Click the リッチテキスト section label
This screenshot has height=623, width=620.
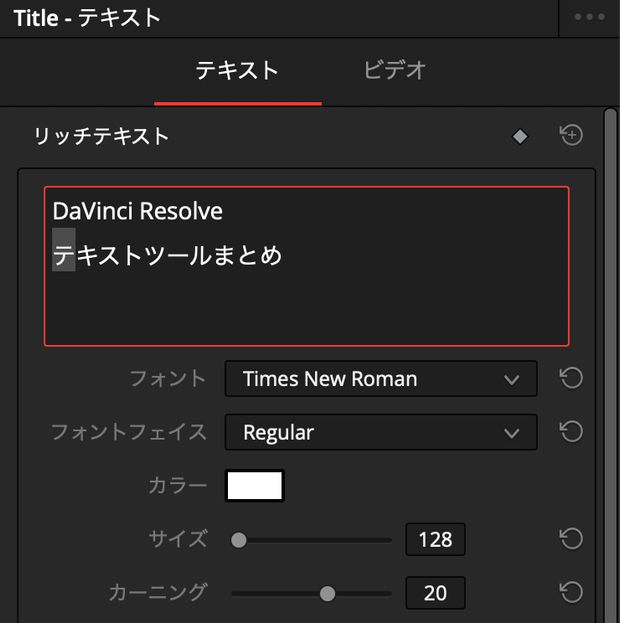102,136
